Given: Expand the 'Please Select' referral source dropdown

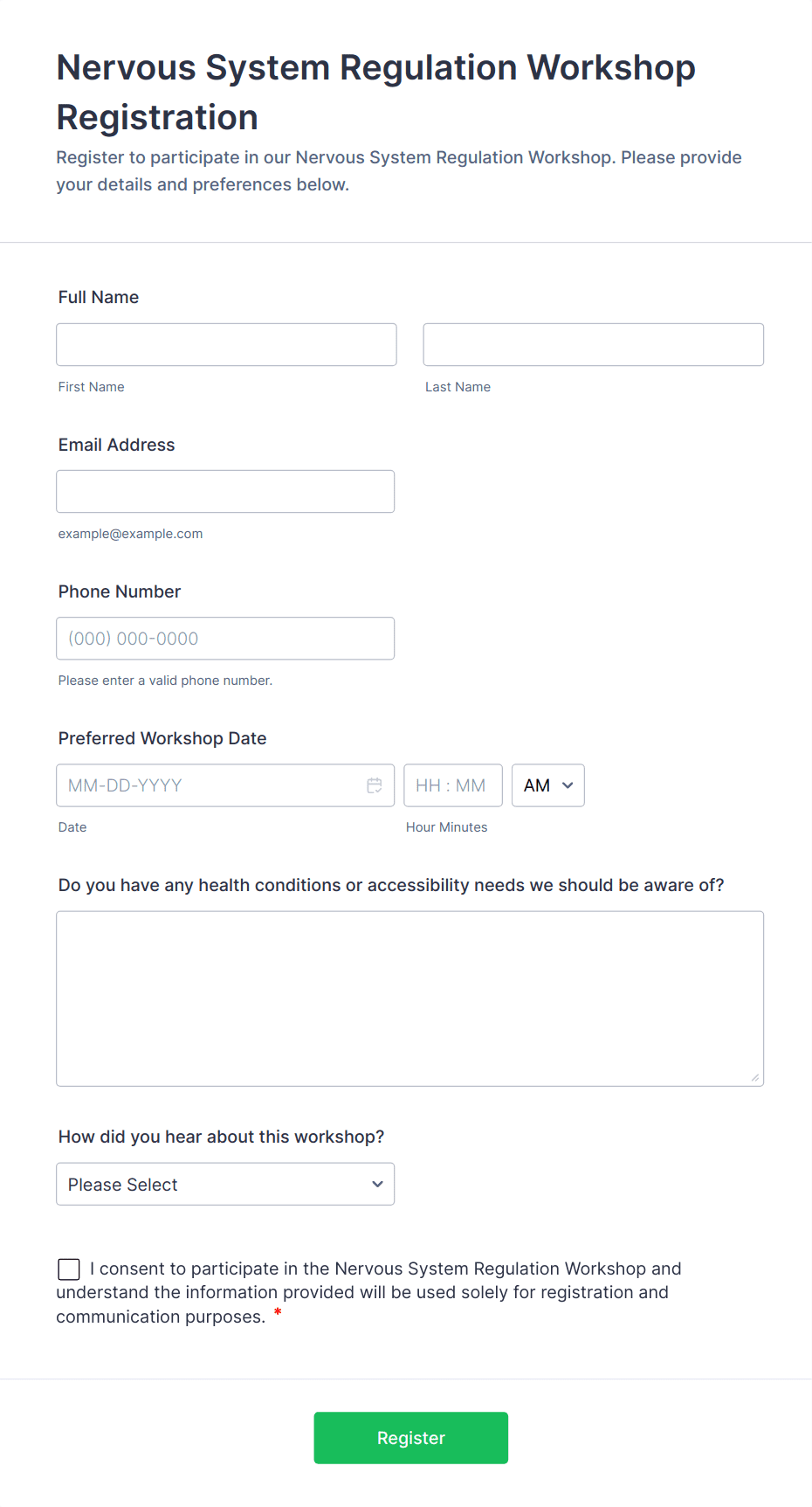Looking at the screenshot, I should point(225,1184).
